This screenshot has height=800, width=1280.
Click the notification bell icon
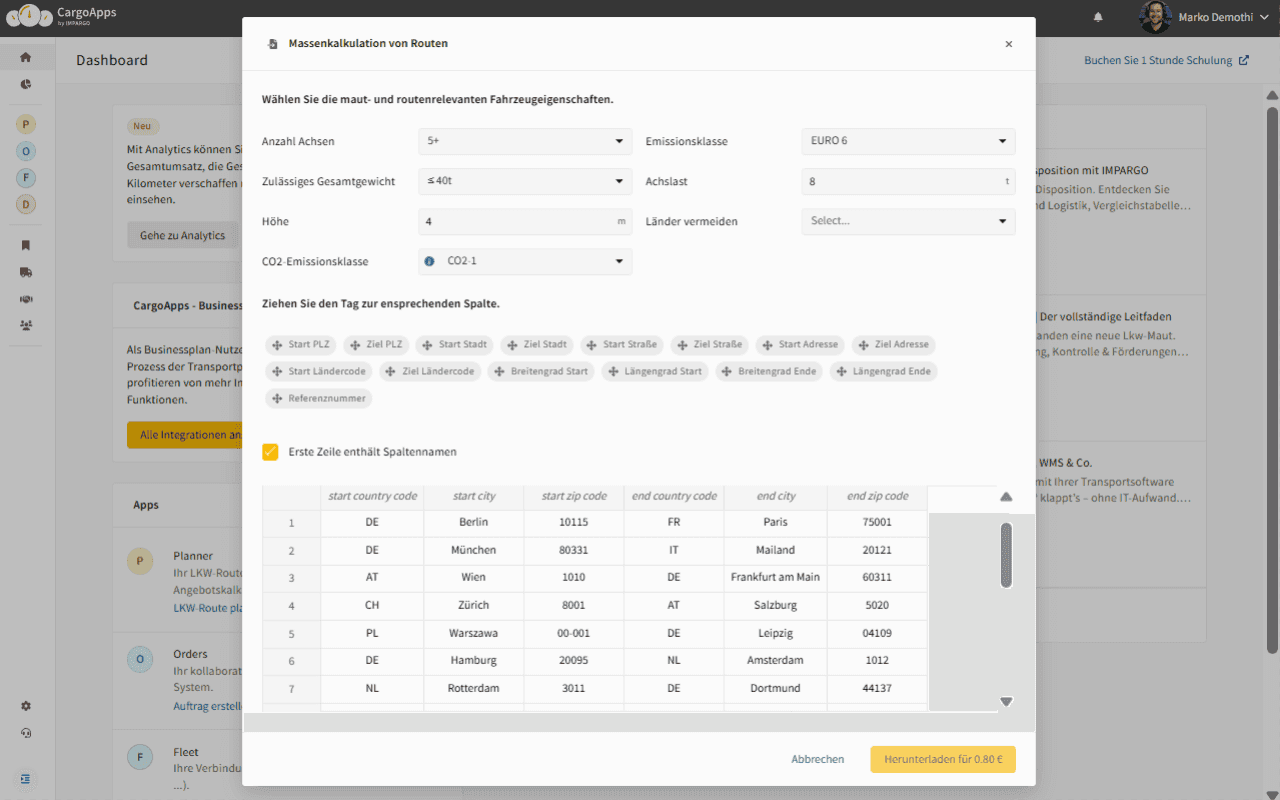pos(1098,17)
